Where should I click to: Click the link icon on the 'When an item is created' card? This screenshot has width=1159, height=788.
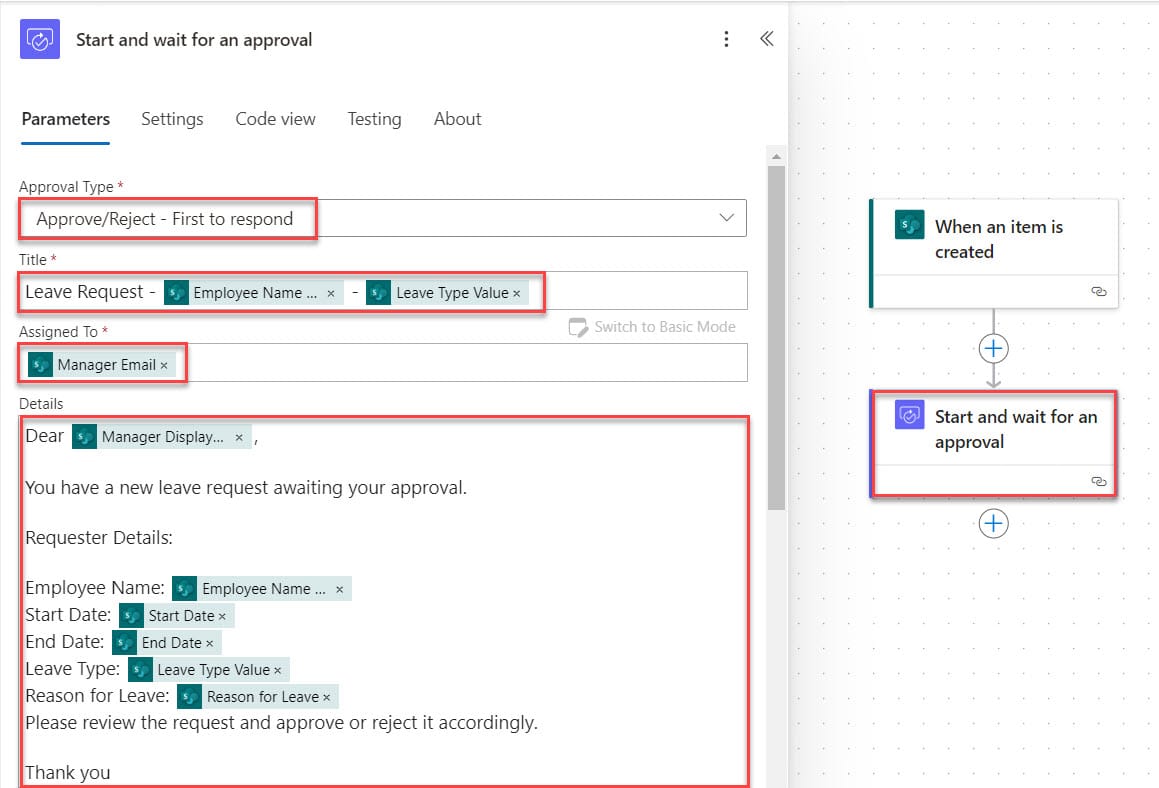pos(1099,291)
